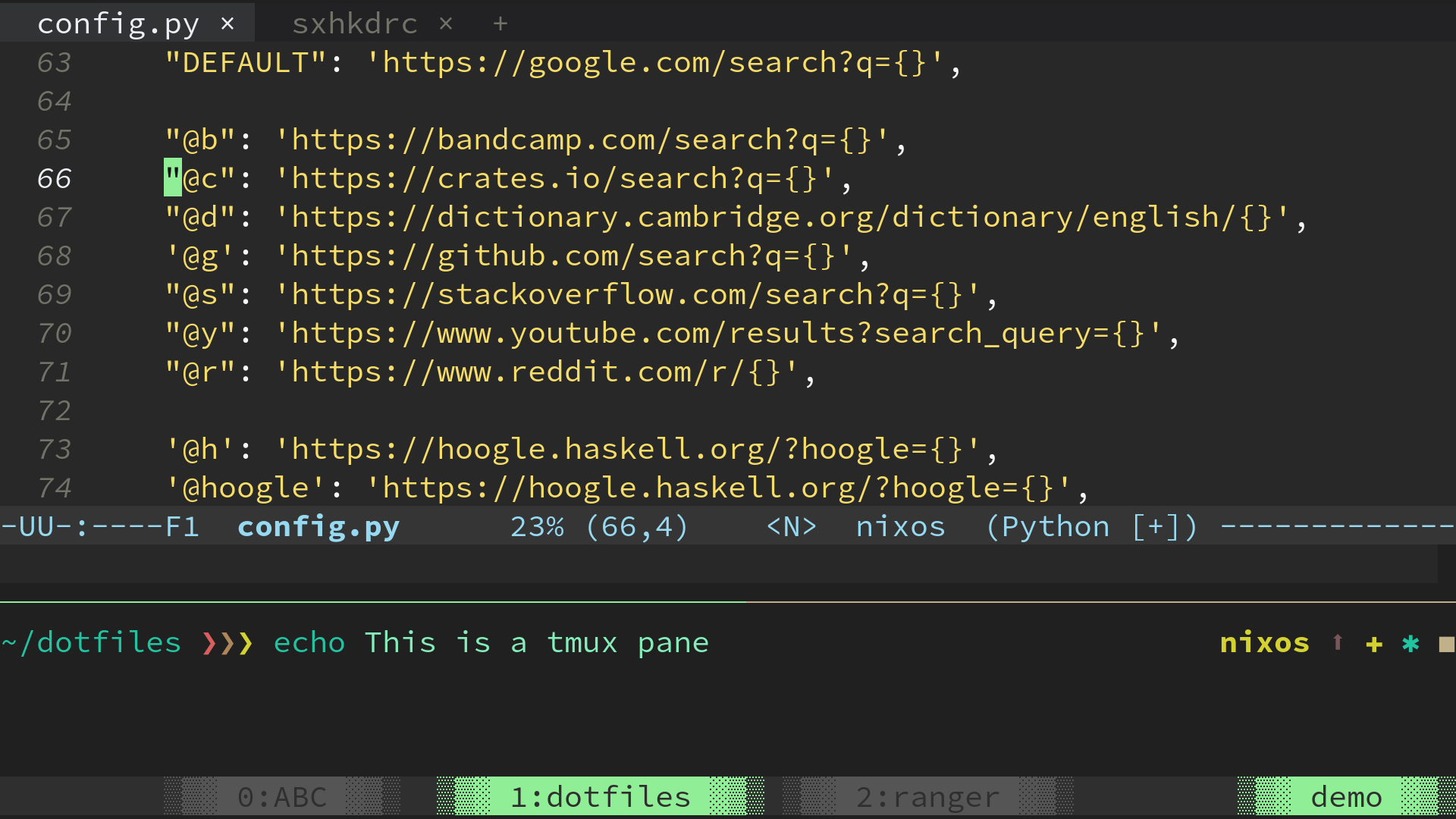Select tmux window 2:ranger
Viewport: 1456px width, 819px height.
(928, 797)
